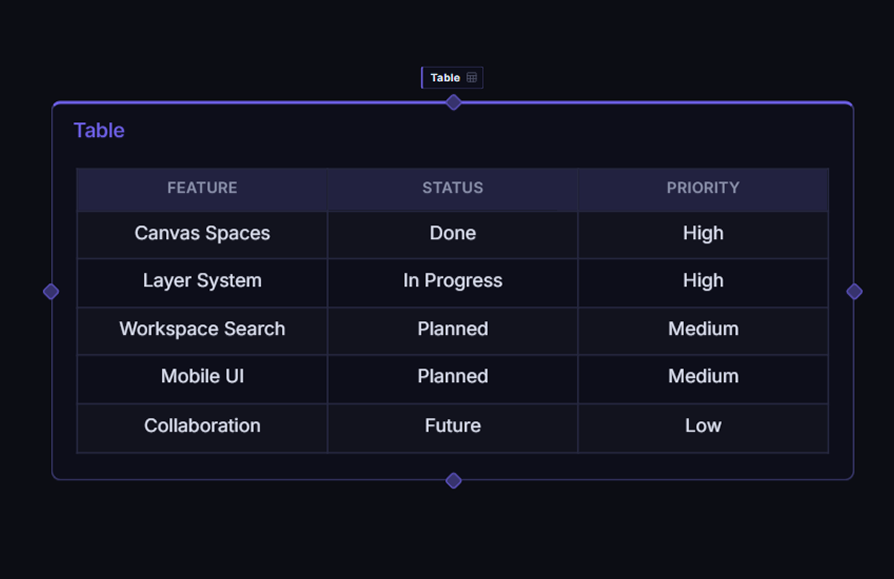The width and height of the screenshot is (894, 579).
Task: Click the bottom diamond connector handle
Action: [x=453, y=480]
